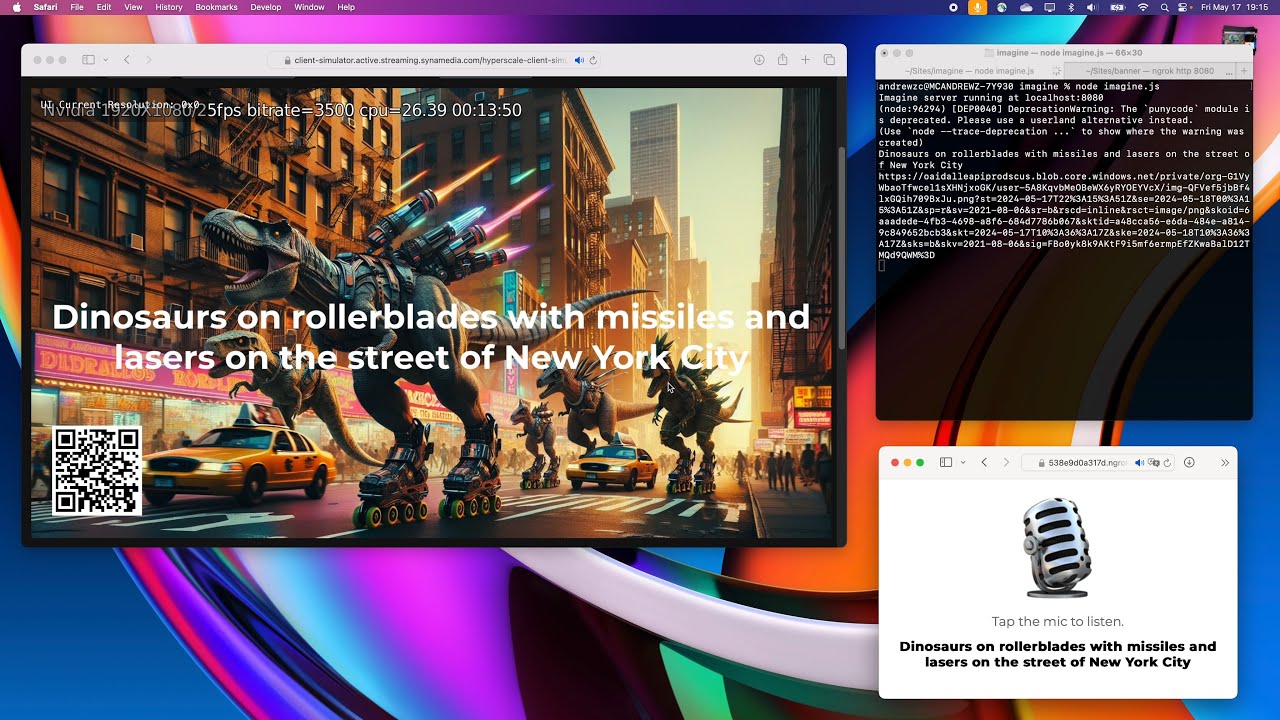The height and width of the screenshot is (720, 1280).
Task: Click the date and time Fri May 17 19:15
Action: point(1235,7)
